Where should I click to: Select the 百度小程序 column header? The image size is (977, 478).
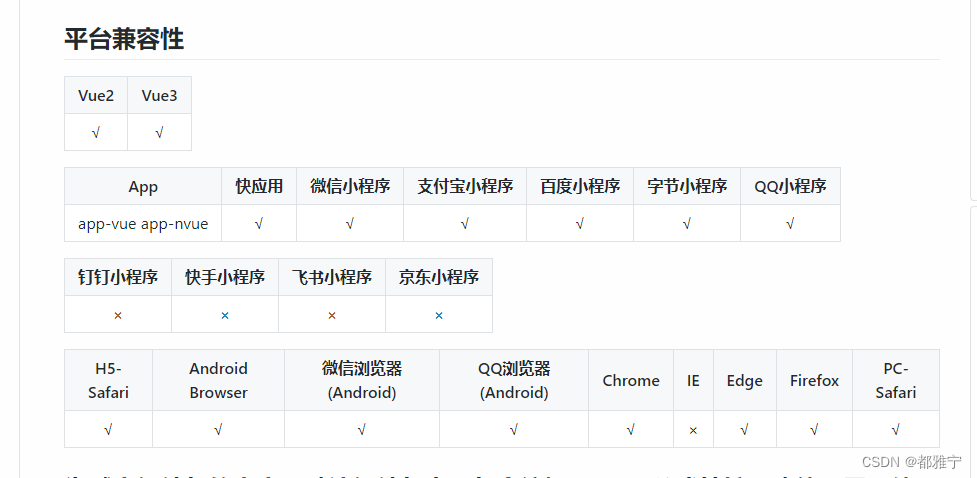(580, 186)
